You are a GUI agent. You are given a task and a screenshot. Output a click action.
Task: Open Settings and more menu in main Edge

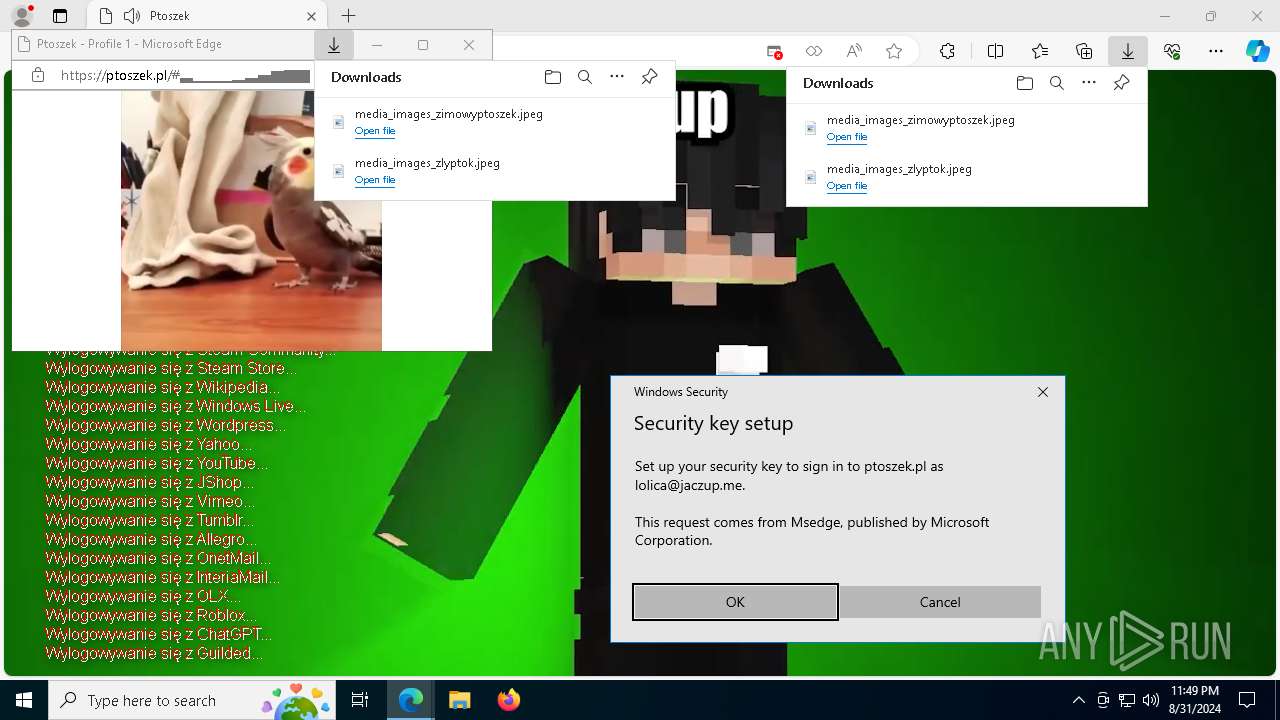pos(1216,51)
